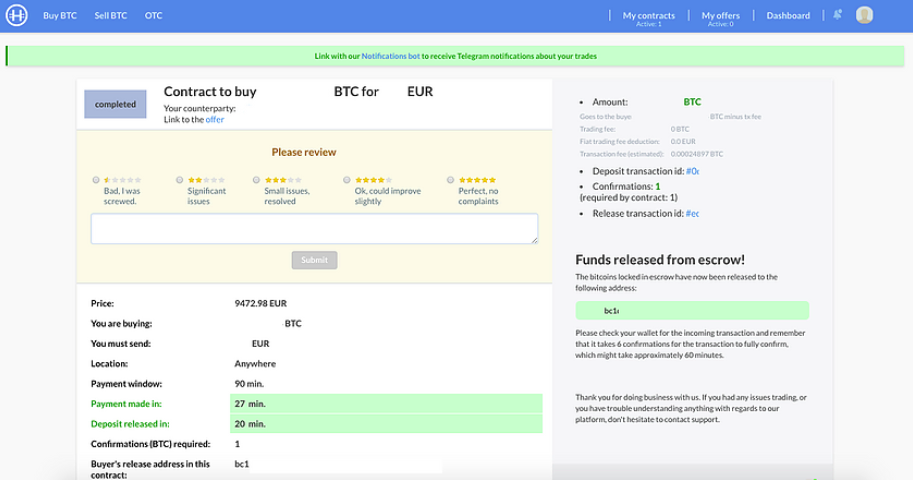Open My offers in the header
913x480 pixels.
pos(720,16)
